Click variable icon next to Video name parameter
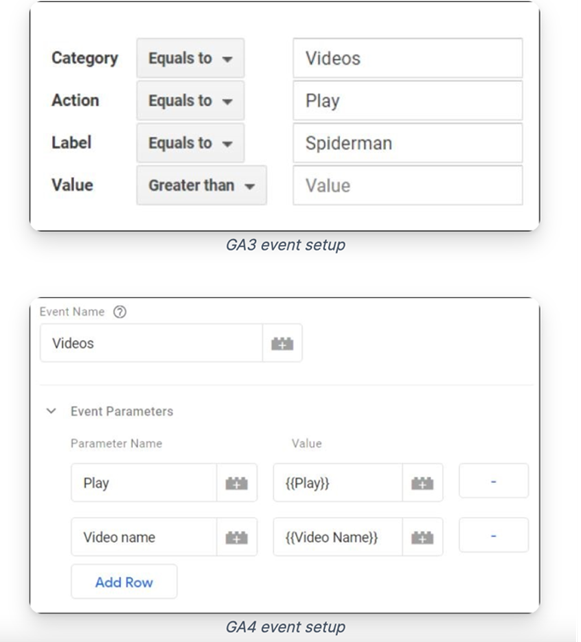 pyautogui.click(x=237, y=537)
